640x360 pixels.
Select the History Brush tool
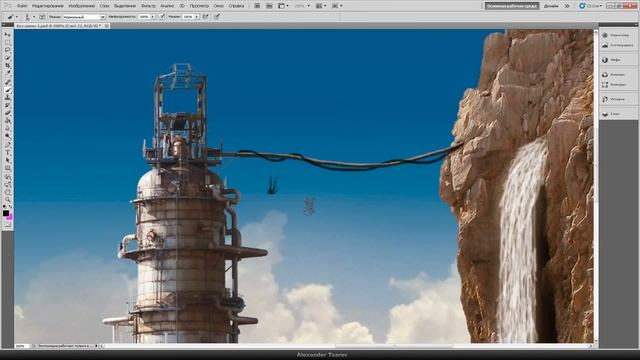(x=8, y=105)
